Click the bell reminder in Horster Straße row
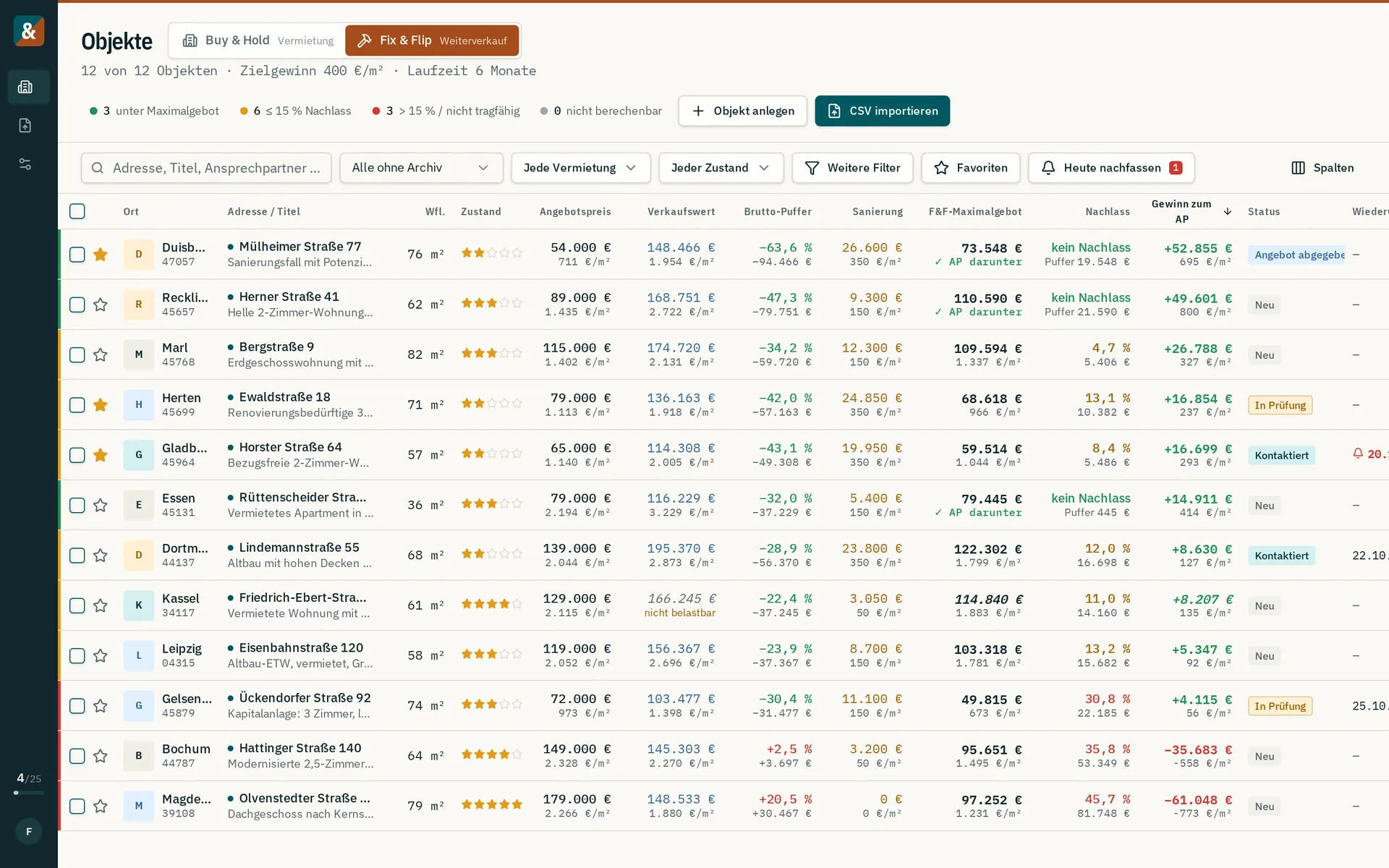The height and width of the screenshot is (868, 1389). pyautogui.click(x=1358, y=454)
